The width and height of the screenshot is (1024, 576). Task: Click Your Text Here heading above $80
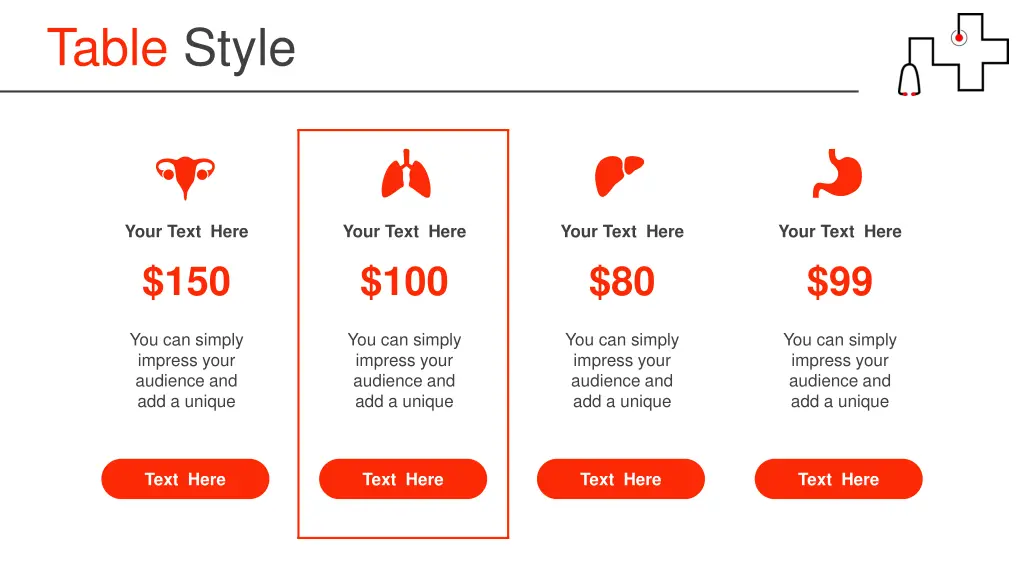[622, 231]
